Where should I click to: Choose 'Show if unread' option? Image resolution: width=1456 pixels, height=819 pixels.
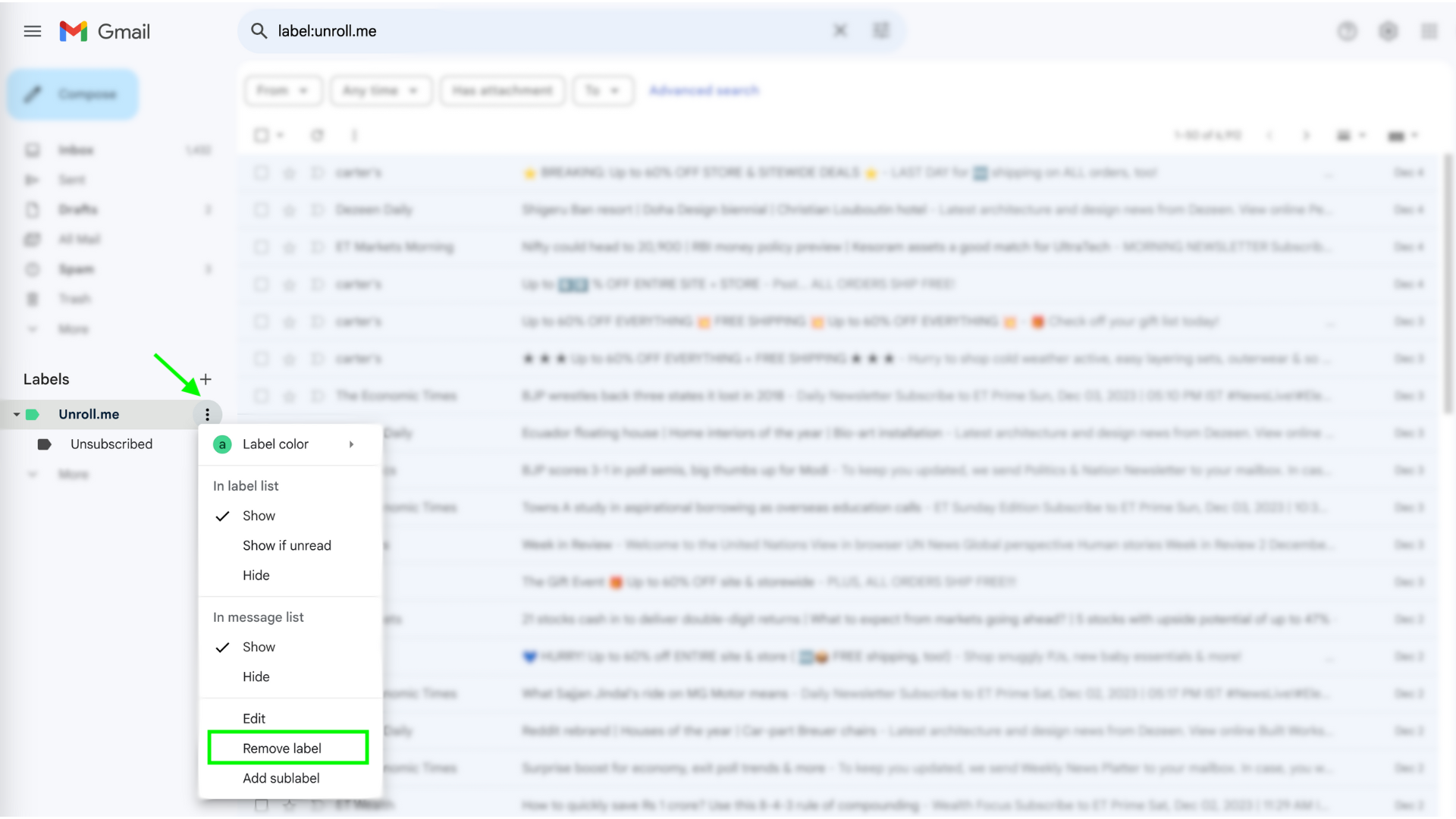pyautogui.click(x=287, y=546)
